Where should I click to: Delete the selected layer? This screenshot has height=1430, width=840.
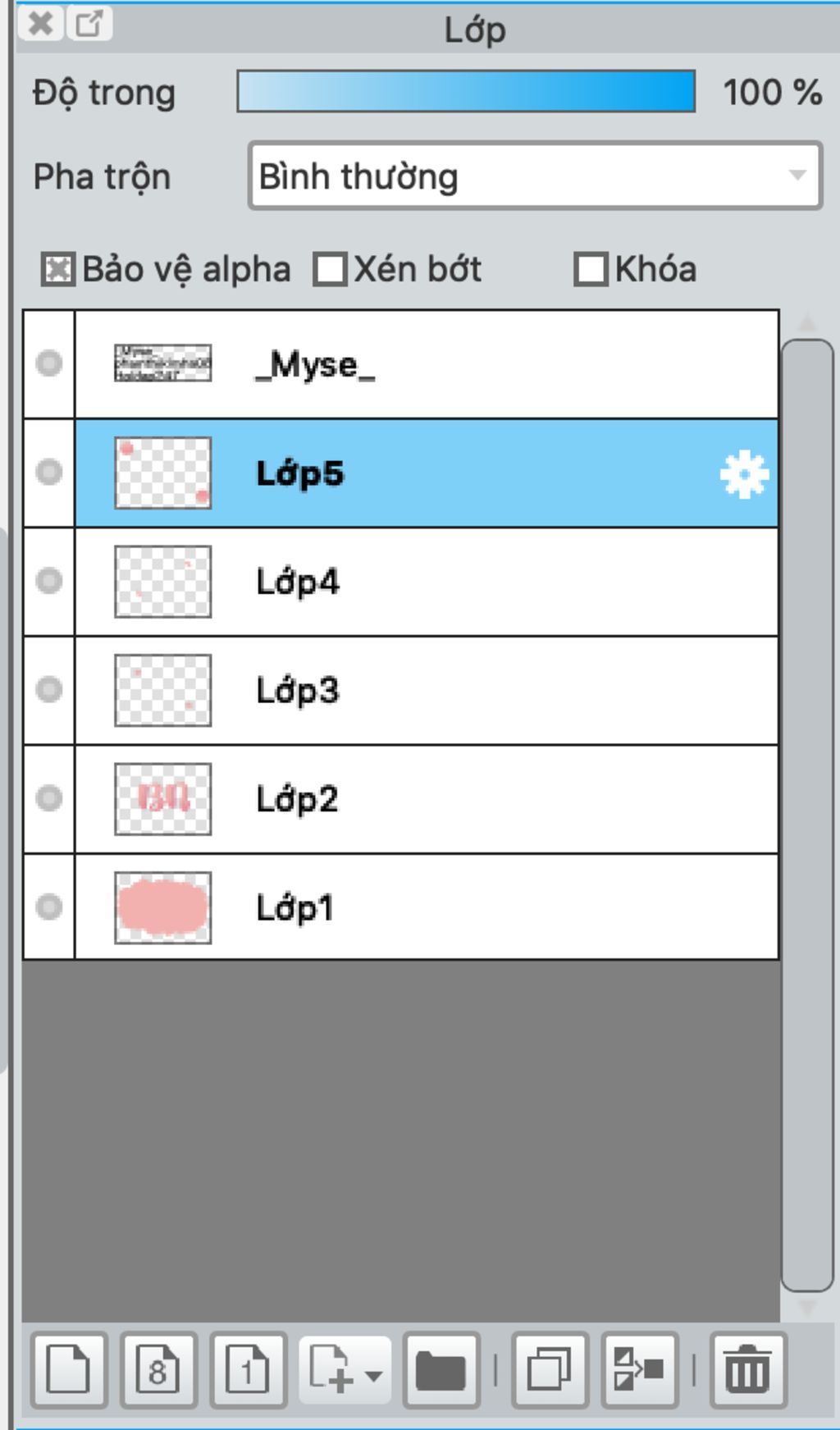[747, 1370]
